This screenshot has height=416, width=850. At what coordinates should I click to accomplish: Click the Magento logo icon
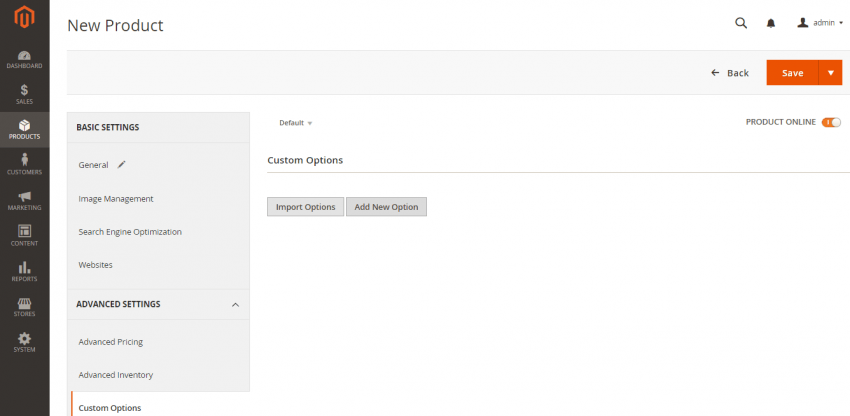click(24, 17)
